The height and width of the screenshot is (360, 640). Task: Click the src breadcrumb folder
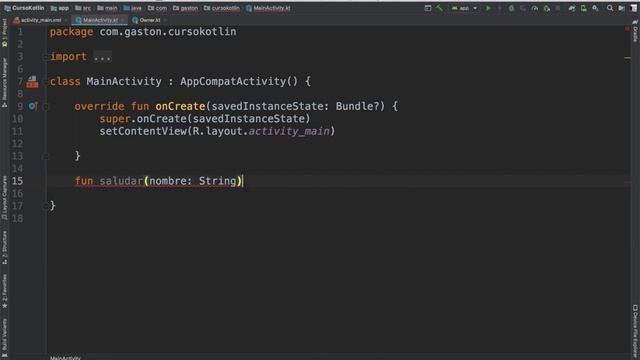point(83,8)
